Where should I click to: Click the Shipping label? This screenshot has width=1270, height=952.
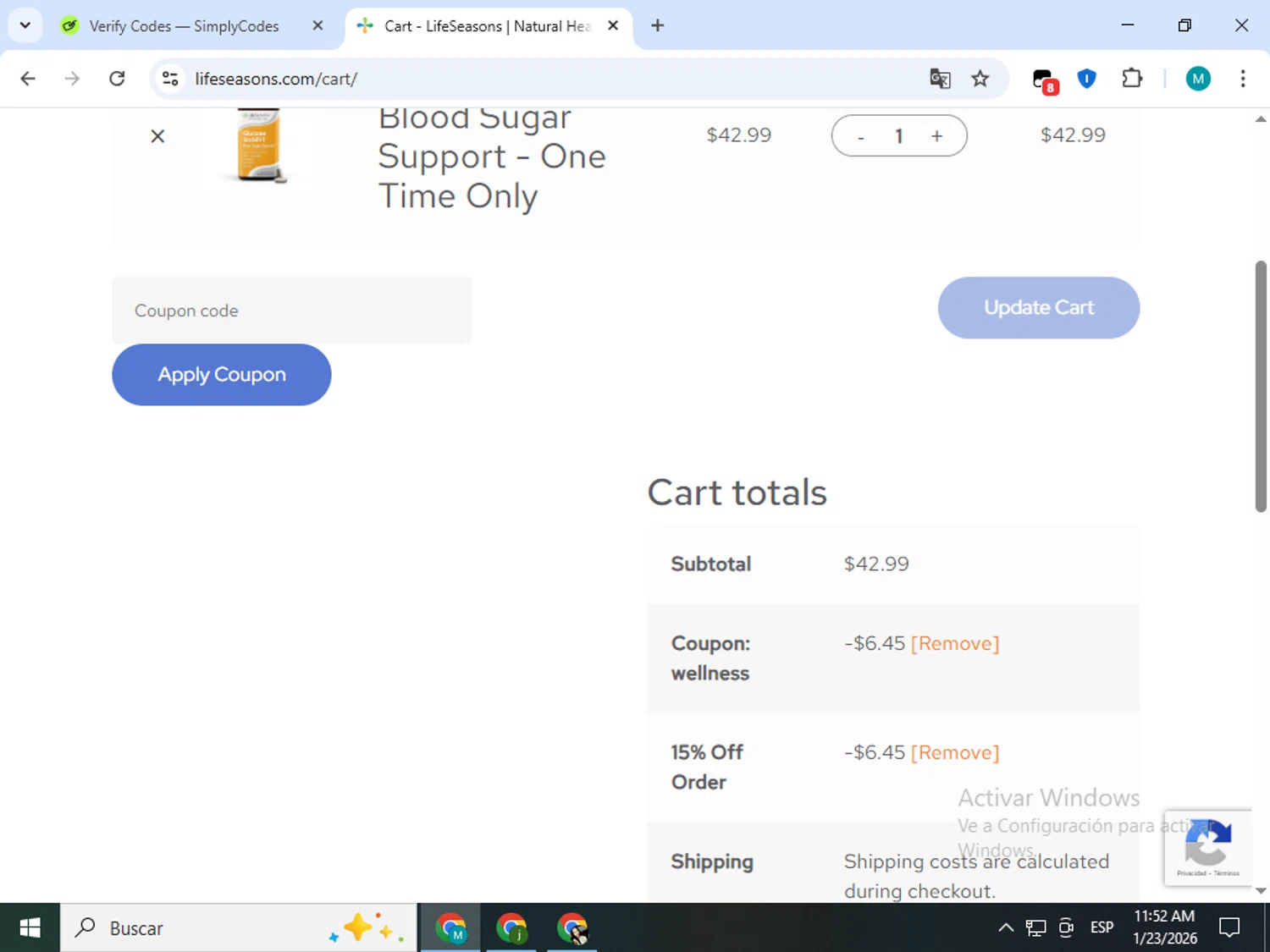pyautogui.click(x=712, y=861)
